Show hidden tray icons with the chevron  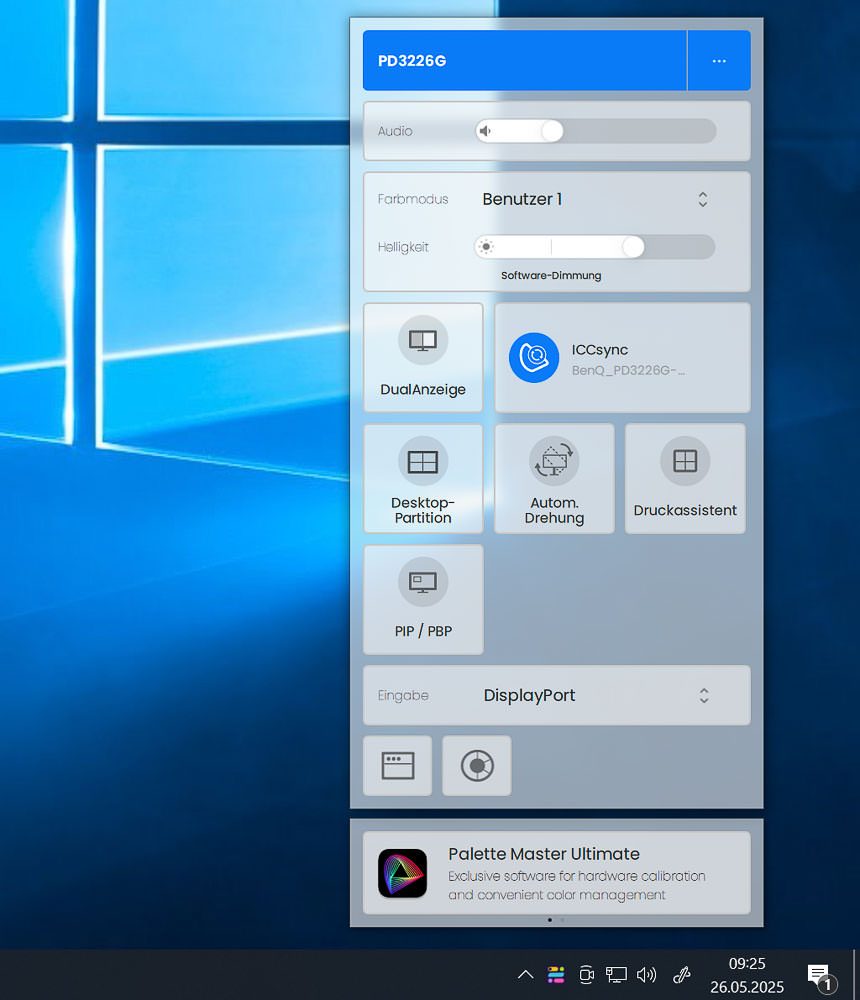click(526, 974)
